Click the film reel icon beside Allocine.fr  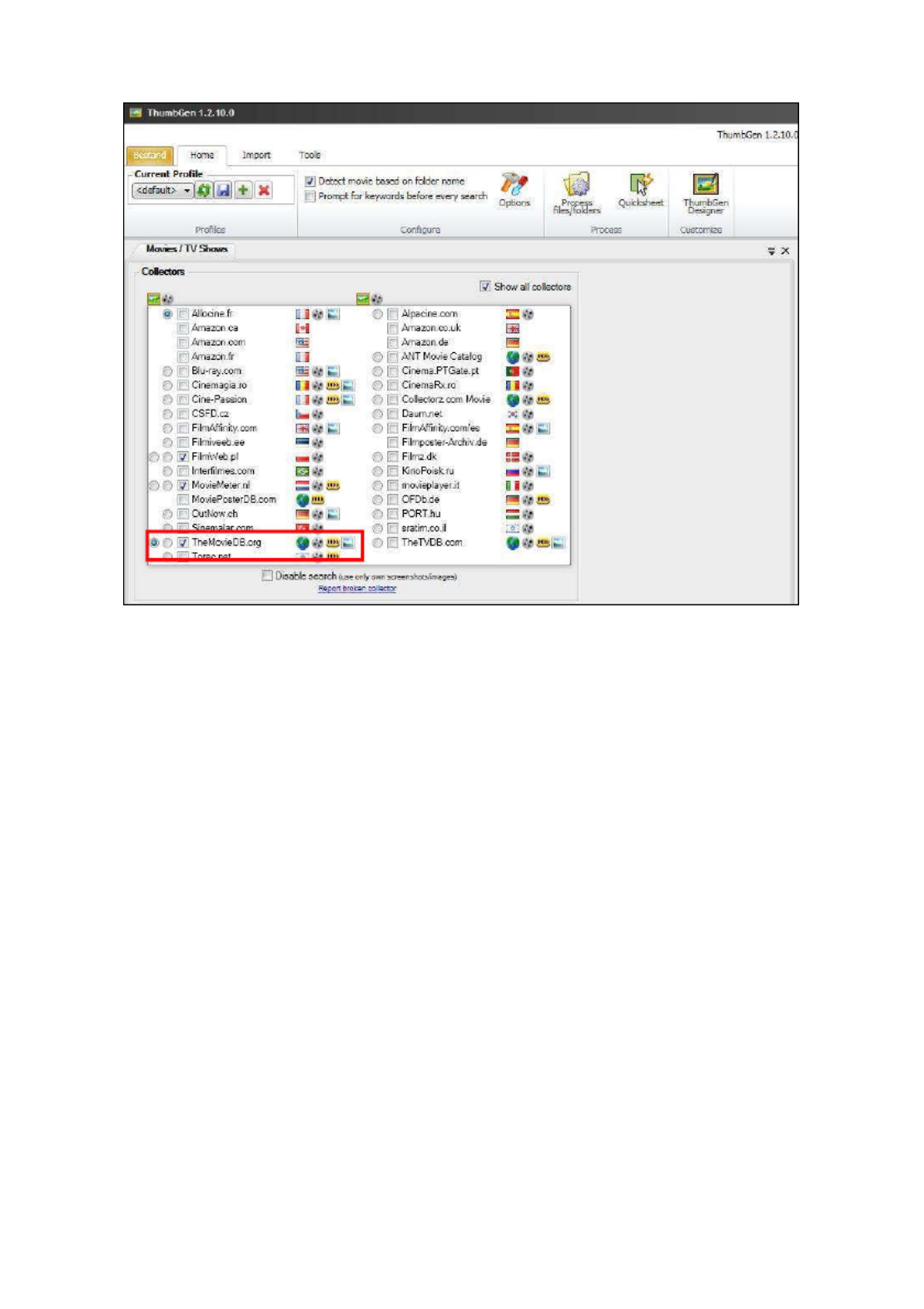(318, 314)
